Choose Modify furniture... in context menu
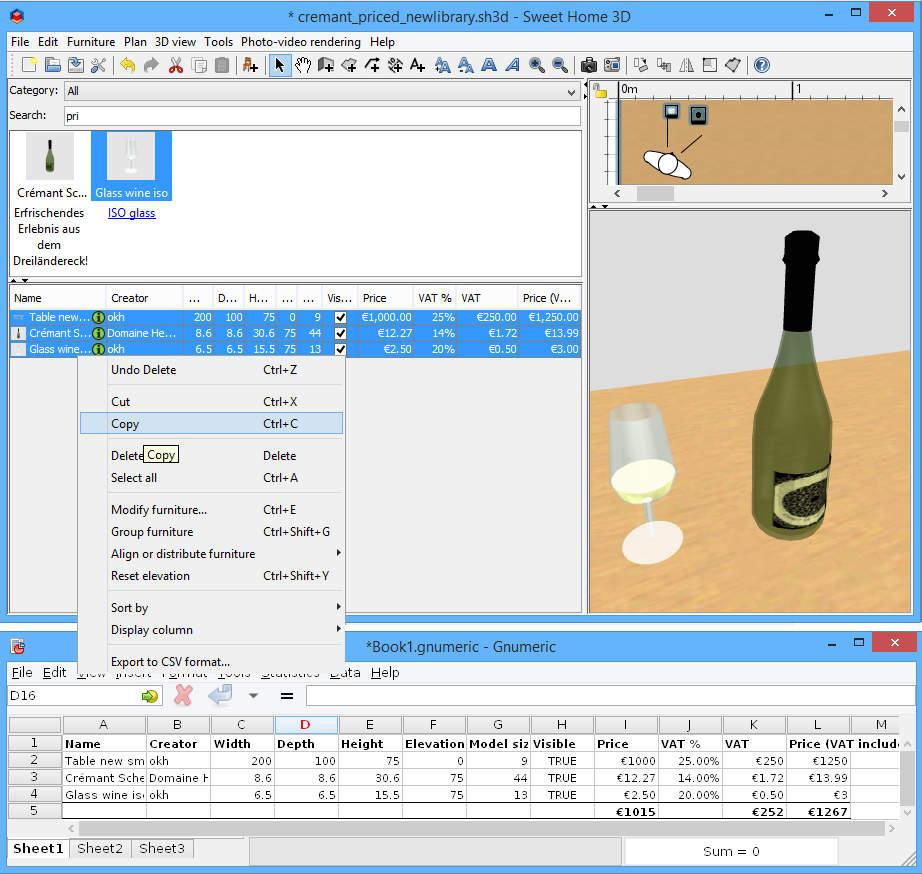 tap(211, 510)
